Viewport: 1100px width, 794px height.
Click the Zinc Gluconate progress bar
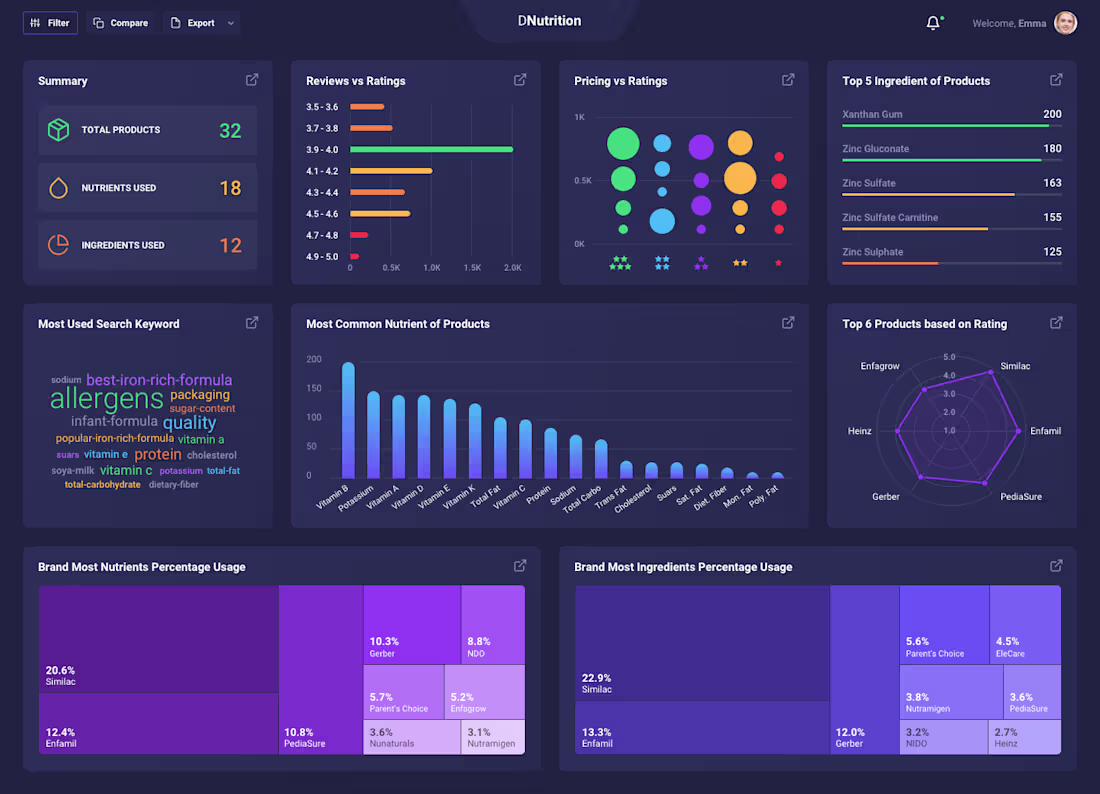[x=951, y=160]
